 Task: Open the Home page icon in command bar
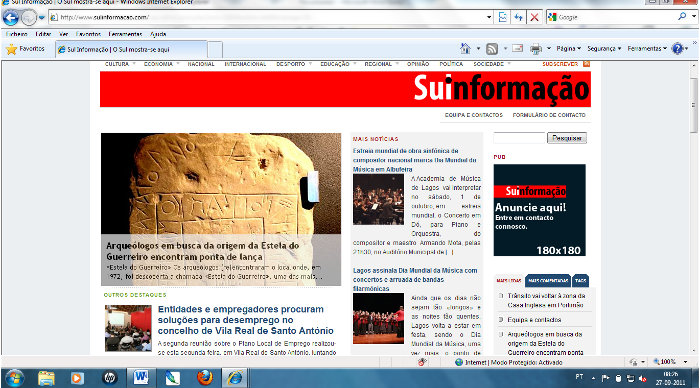465,48
